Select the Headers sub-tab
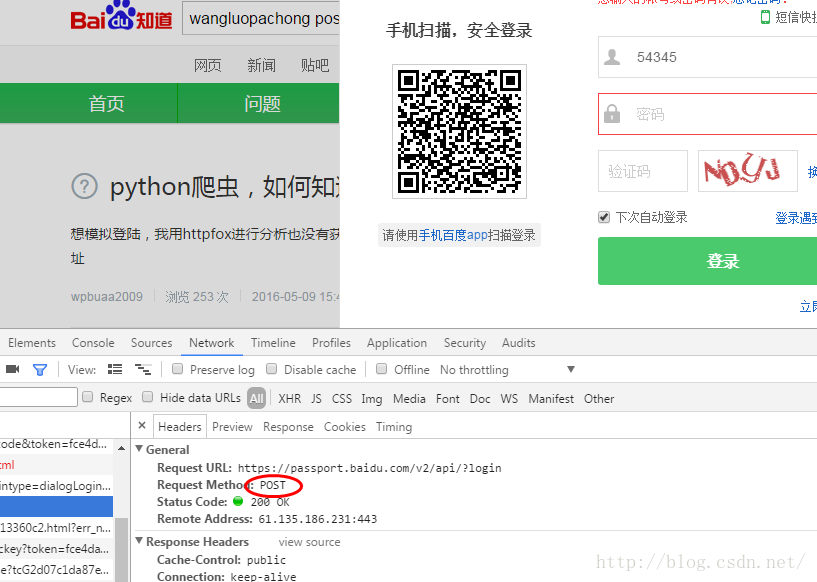 180,427
